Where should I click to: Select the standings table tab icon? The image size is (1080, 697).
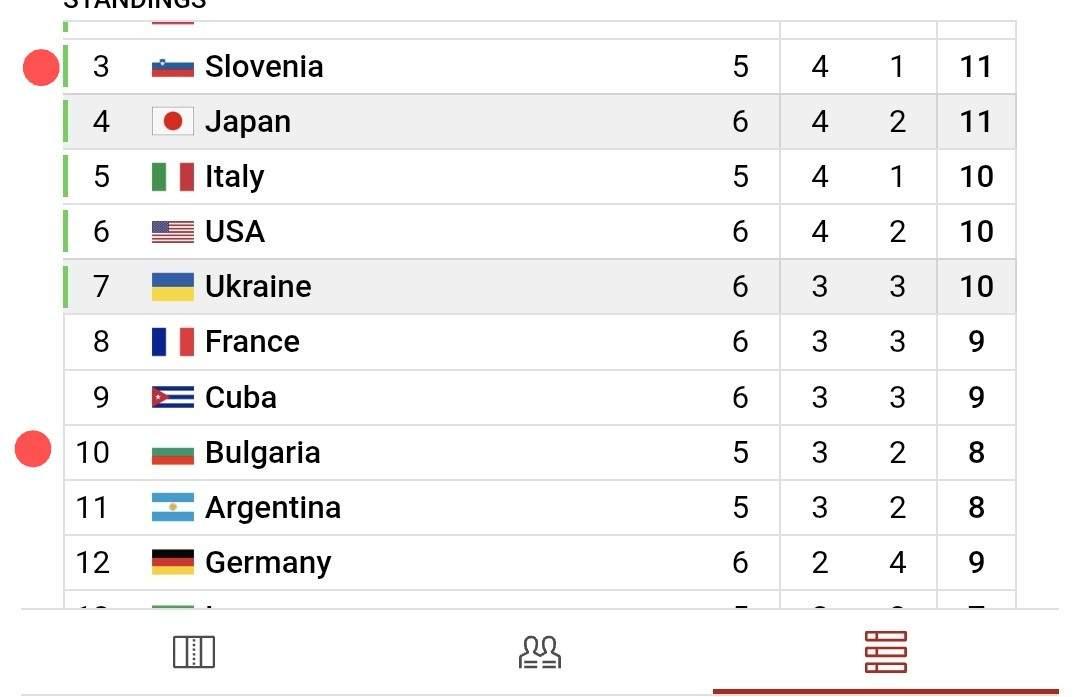point(885,652)
